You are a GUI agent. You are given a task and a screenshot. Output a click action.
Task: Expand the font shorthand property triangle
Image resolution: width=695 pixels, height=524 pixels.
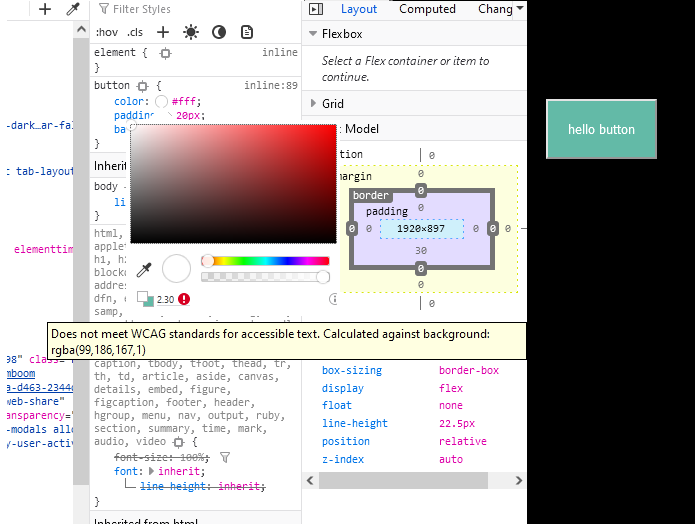click(x=151, y=471)
